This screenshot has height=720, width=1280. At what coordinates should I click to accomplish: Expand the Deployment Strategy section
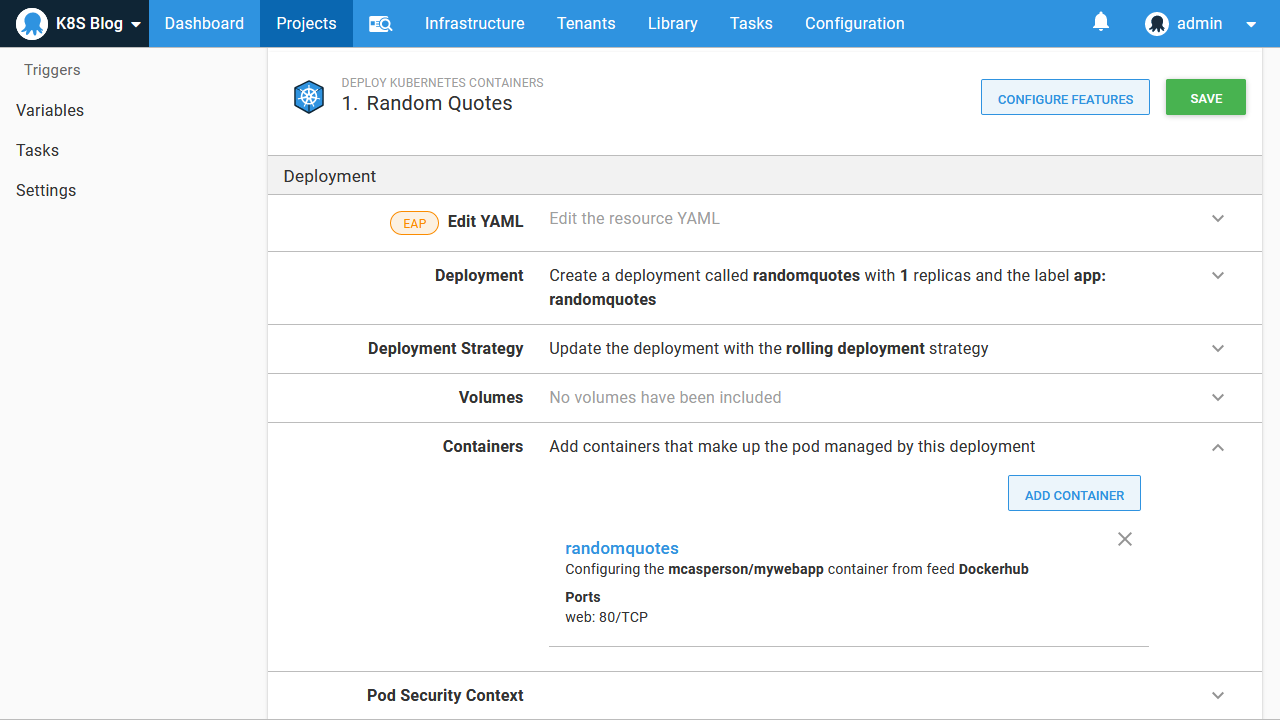tap(1218, 349)
